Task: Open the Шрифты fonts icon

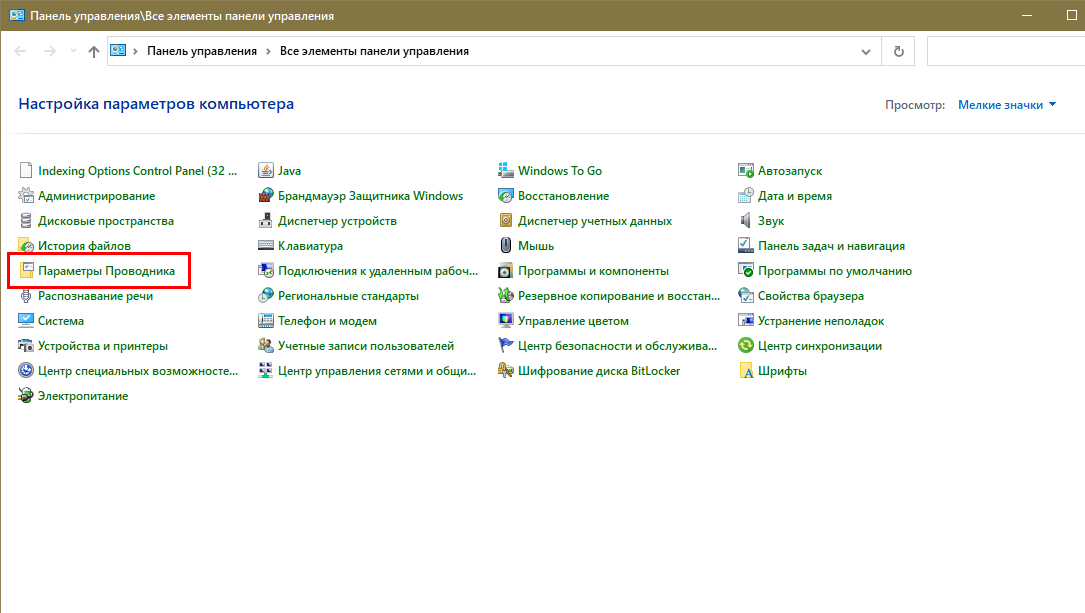Action: [x=746, y=371]
